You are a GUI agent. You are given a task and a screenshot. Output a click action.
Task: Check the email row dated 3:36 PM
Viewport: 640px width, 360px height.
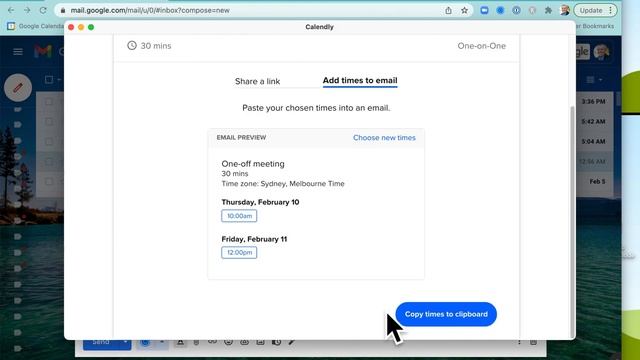click(49, 101)
